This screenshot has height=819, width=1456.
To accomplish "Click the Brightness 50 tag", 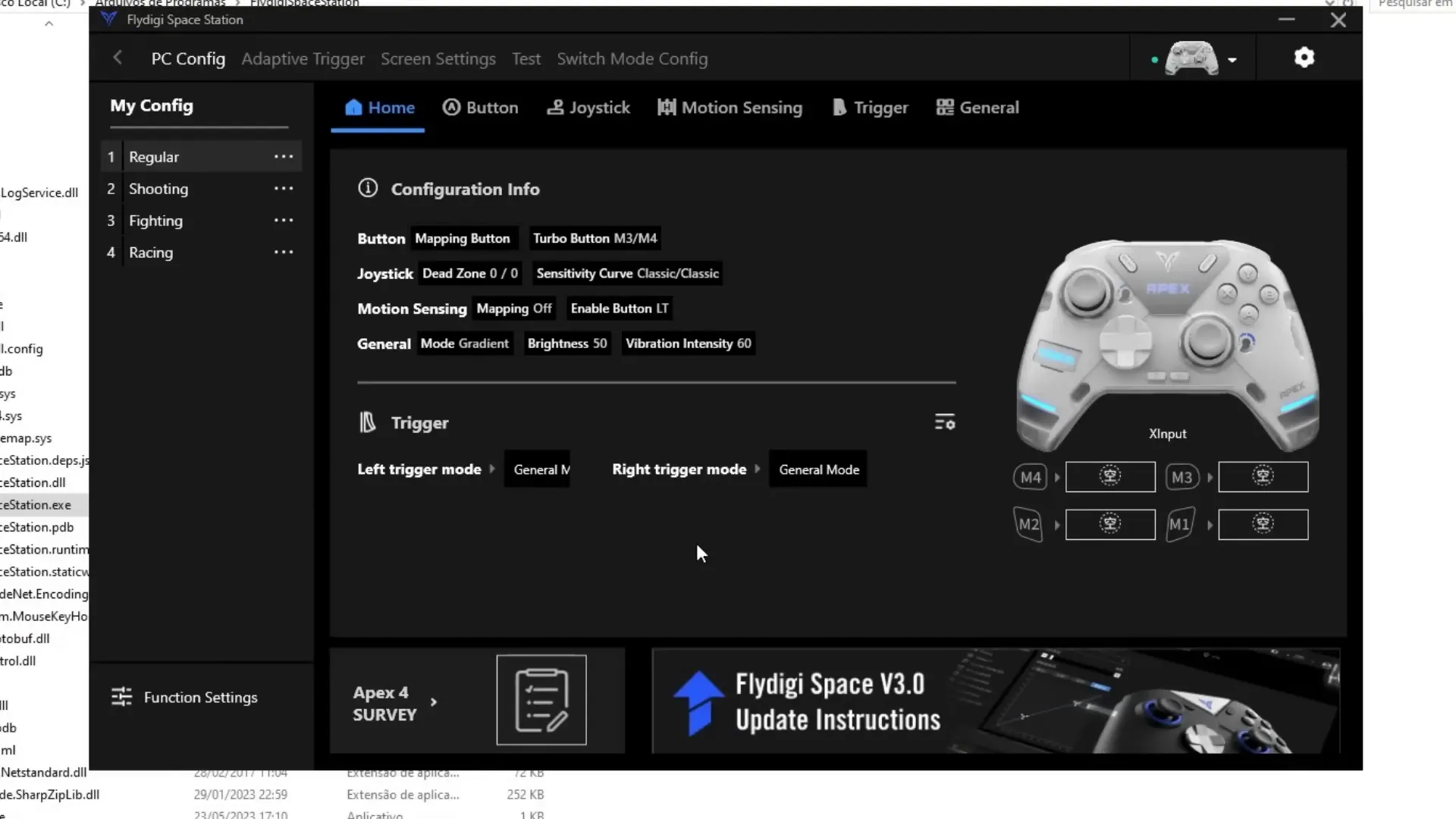I will [567, 344].
